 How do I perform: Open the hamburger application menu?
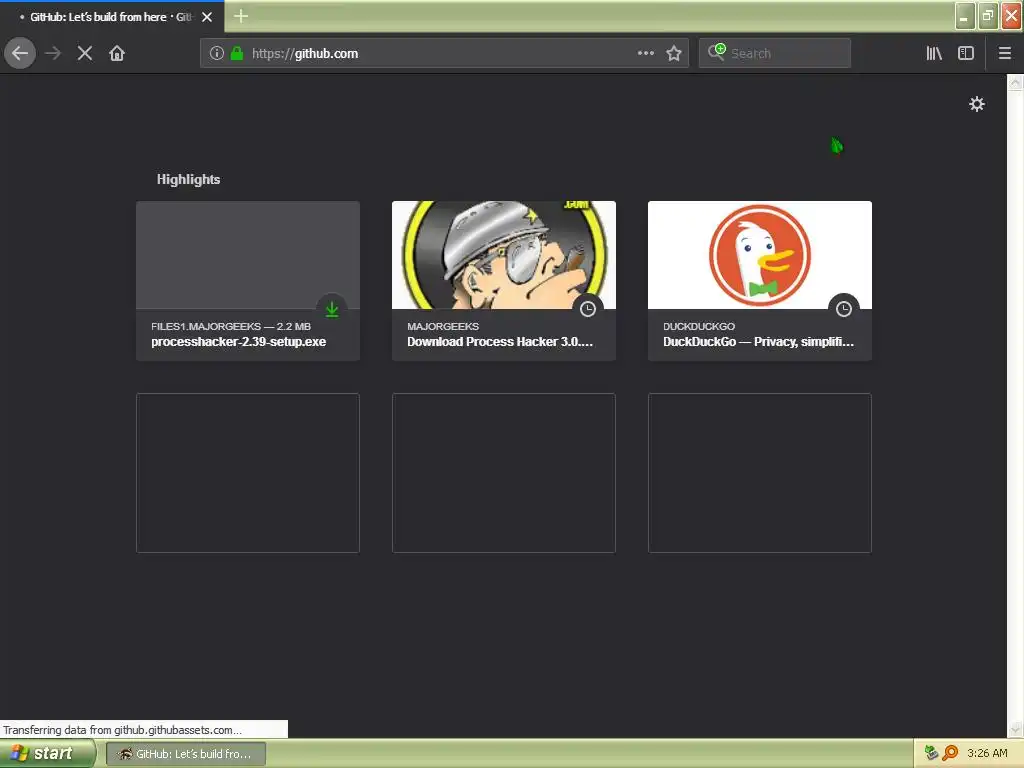point(1005,53)
